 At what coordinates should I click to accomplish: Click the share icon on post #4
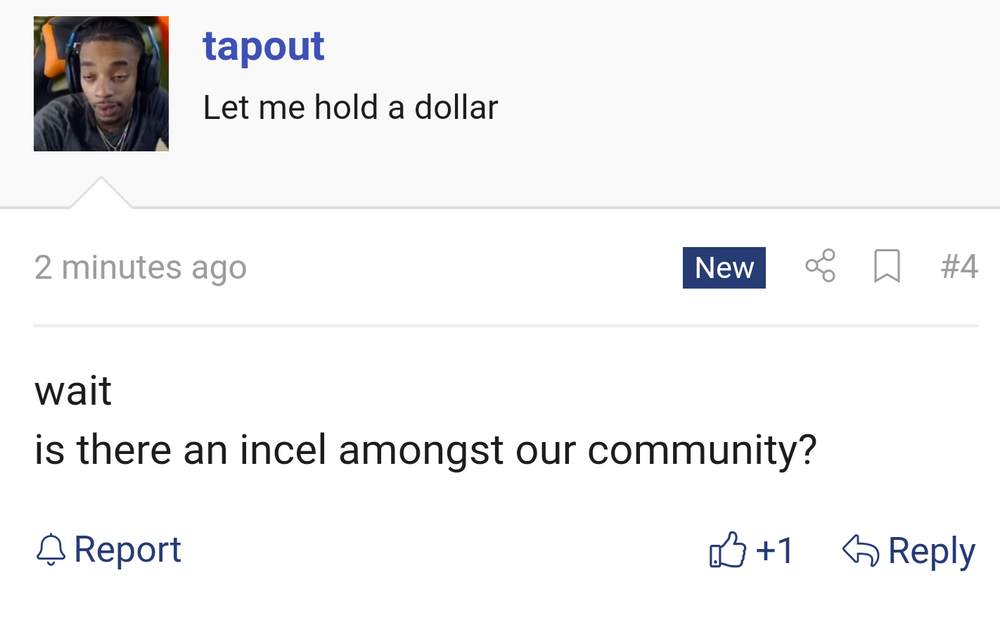coord(820,267)
